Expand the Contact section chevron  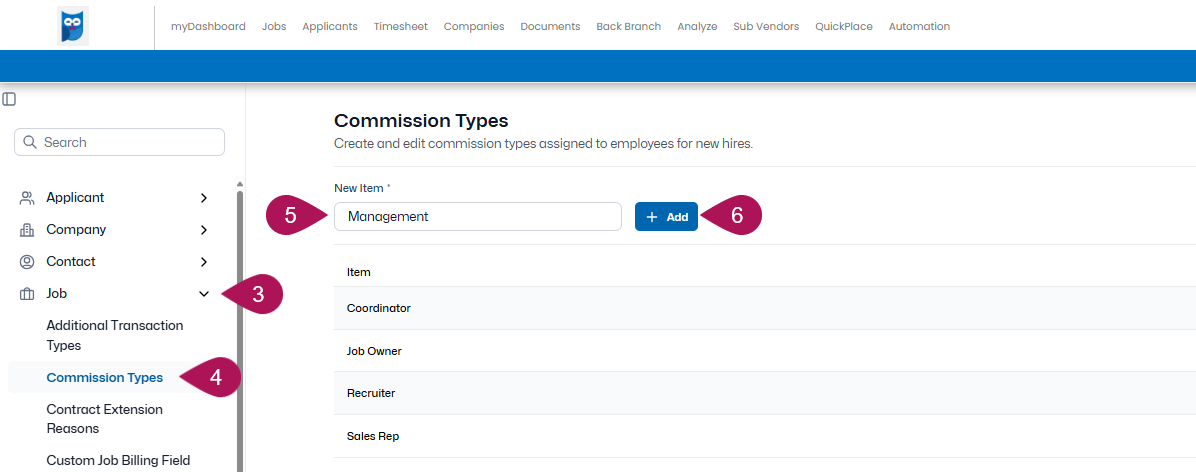pos(204,262)
